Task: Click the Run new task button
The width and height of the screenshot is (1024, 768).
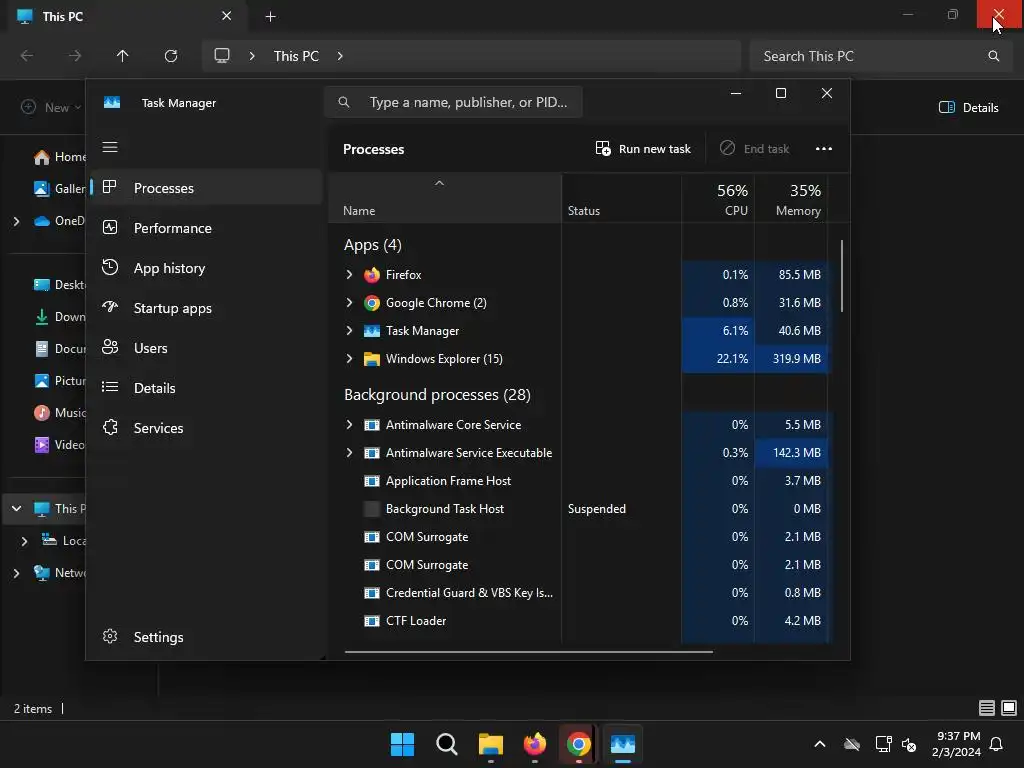Action: (x=643, y=149)
